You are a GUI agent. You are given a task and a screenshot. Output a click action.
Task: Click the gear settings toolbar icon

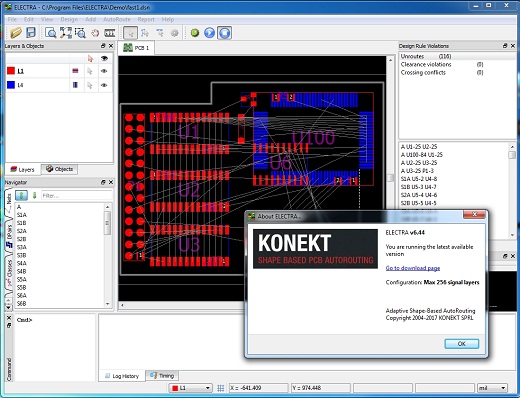(174, 33)
